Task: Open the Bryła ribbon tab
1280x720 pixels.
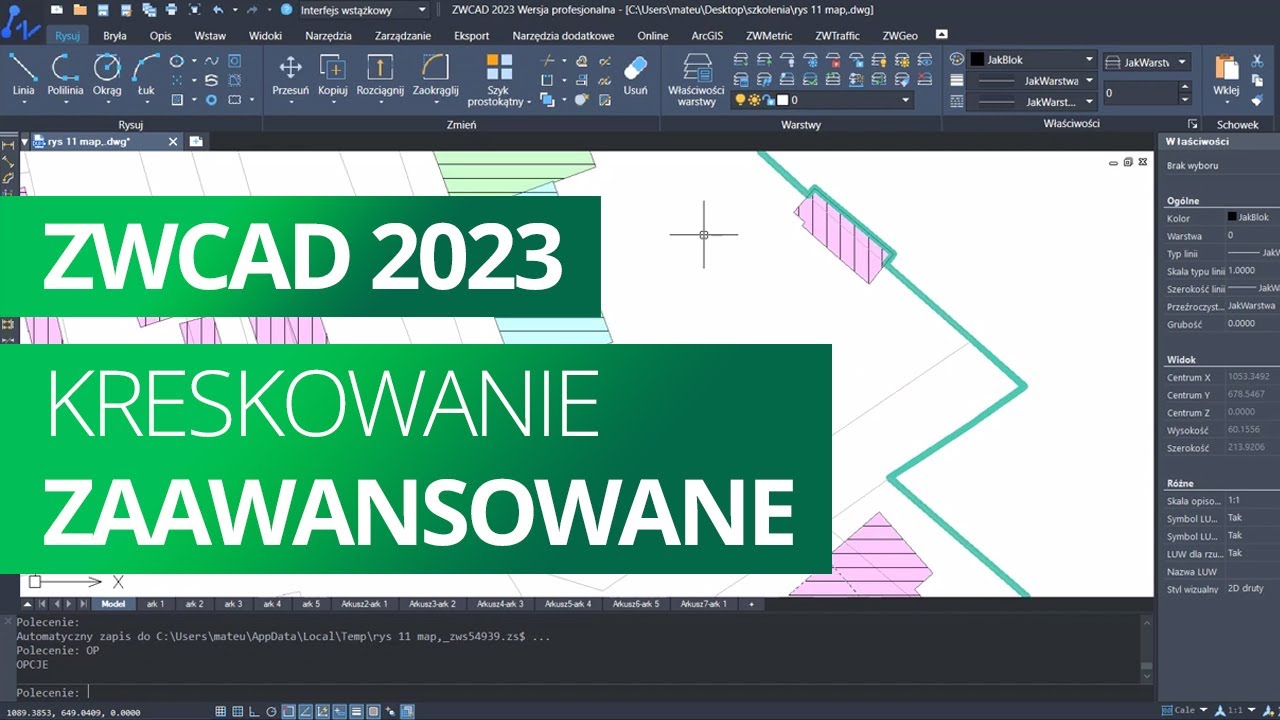Action: point(115,36)
